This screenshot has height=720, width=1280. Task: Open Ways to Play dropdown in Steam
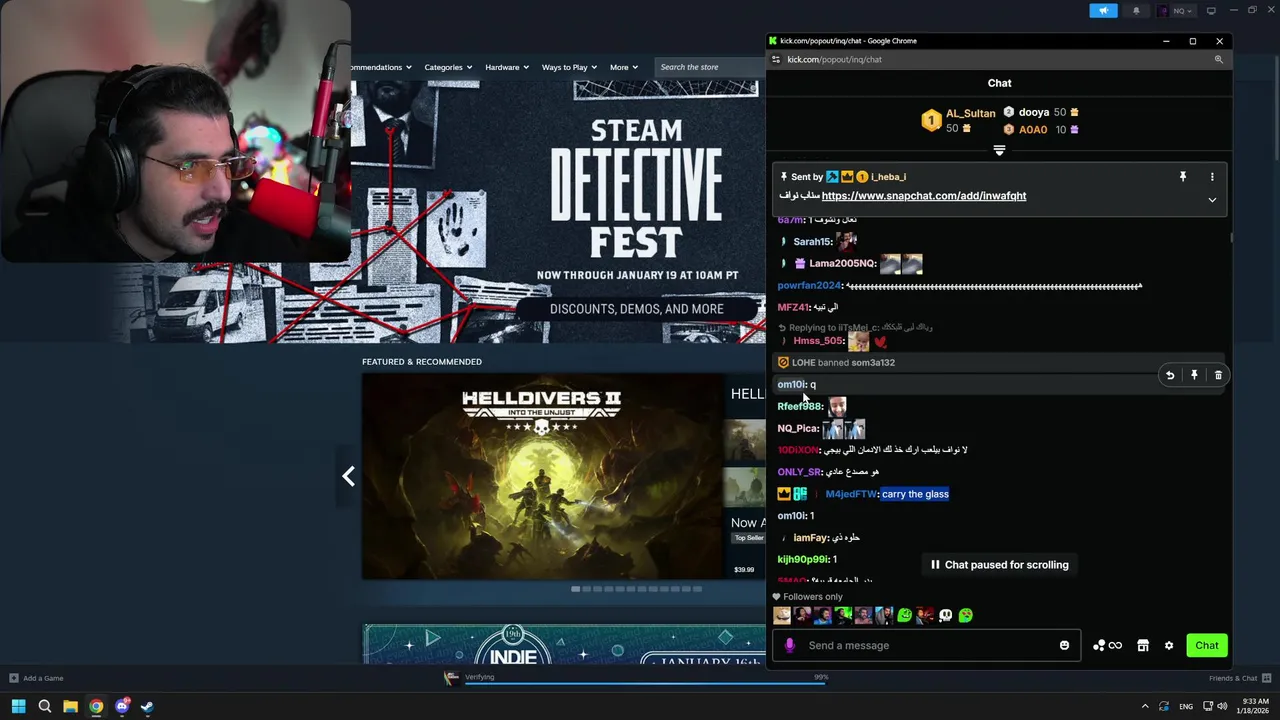click(569, 67)
